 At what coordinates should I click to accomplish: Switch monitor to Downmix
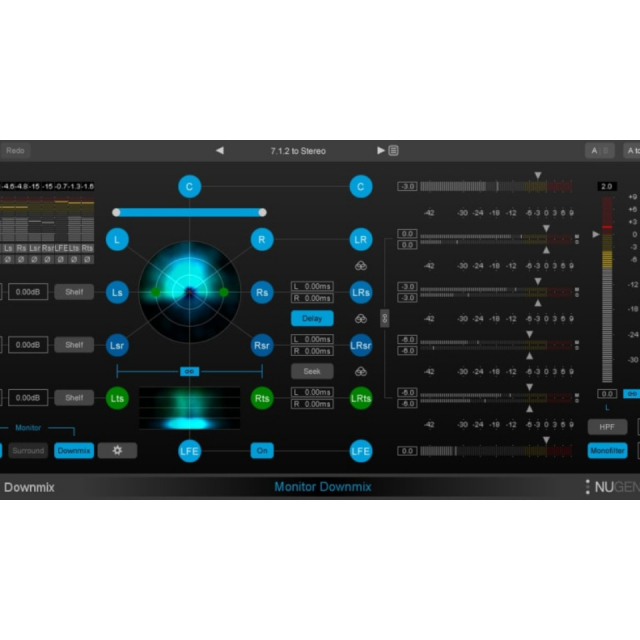[x=74, y=451]
